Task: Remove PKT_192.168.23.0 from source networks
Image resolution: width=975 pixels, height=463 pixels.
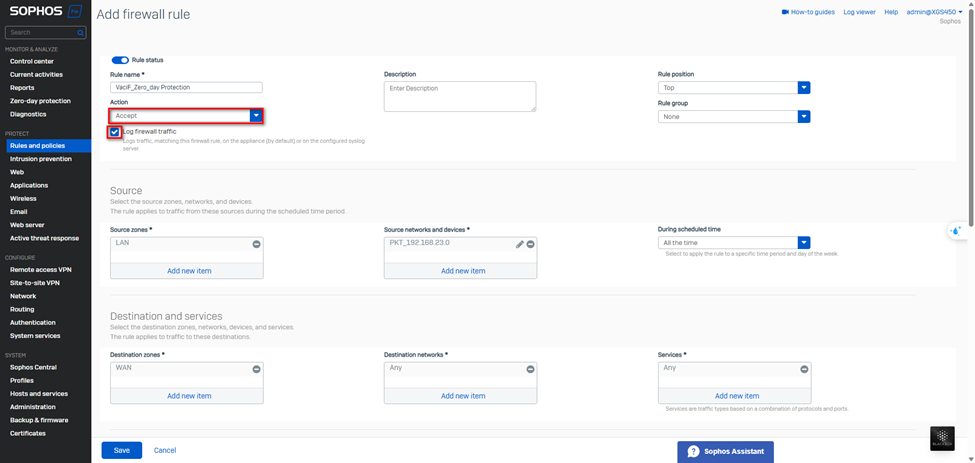Action: click(x=530, y=244)
